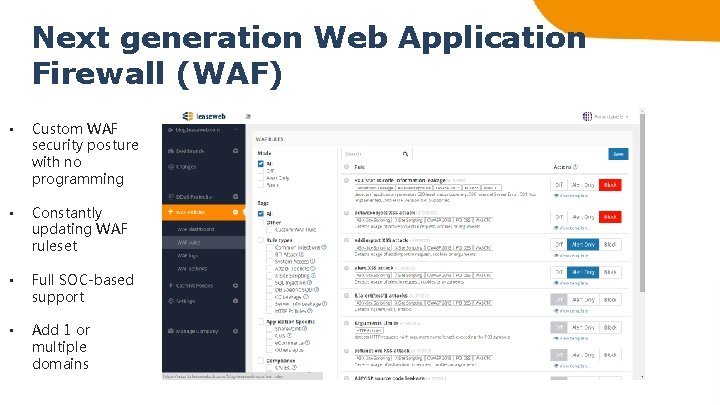Click the blue Save button
Viewport: 720px width, 405px height.
618,154
